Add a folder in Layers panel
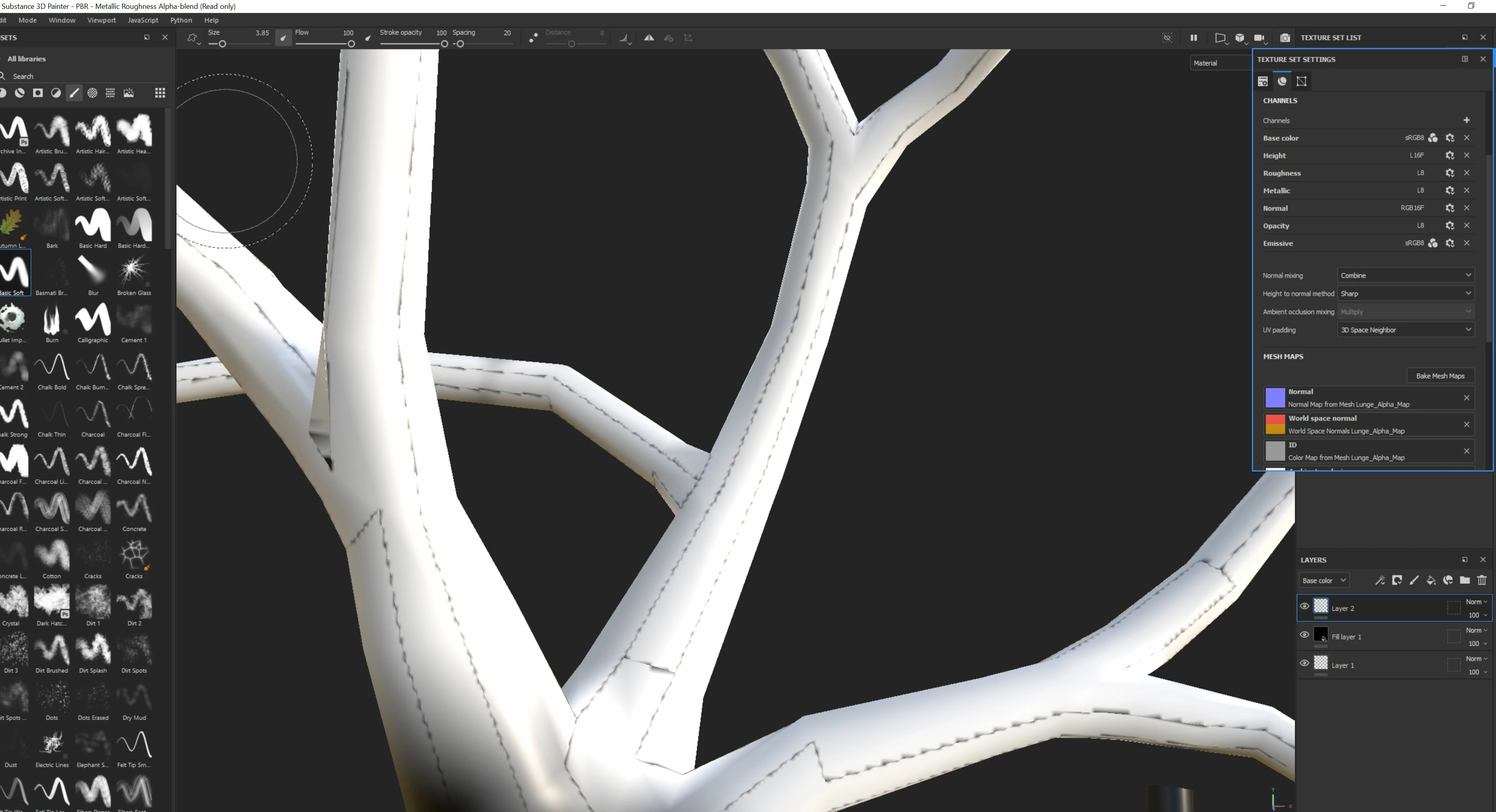The image size is (1496, 812). click(x=1465, y=580)
